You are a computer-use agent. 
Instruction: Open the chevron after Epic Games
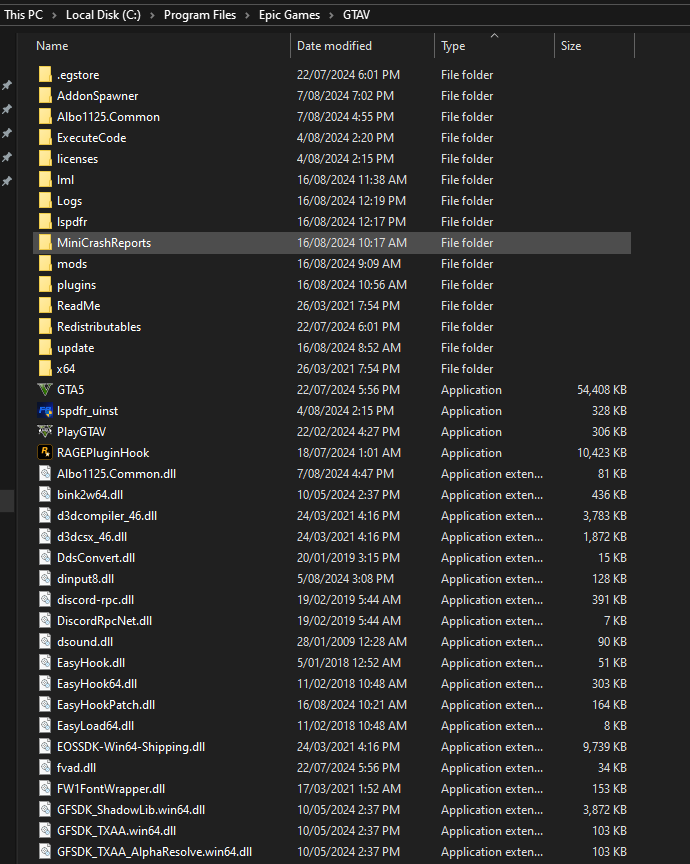tap(331, 15)
